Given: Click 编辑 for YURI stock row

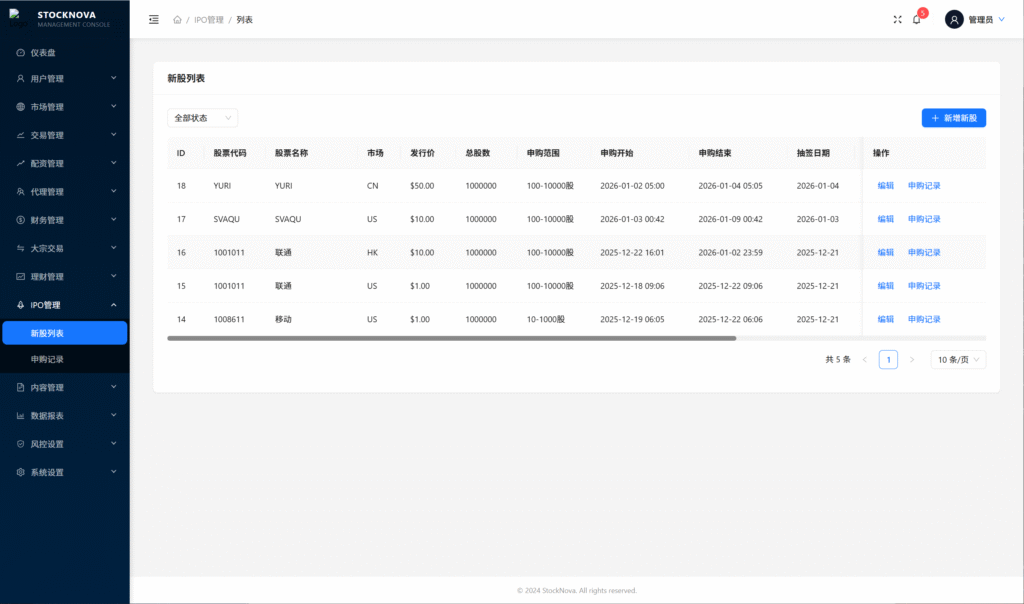Looking at the screenshot, I should click(x=885, y=185).
